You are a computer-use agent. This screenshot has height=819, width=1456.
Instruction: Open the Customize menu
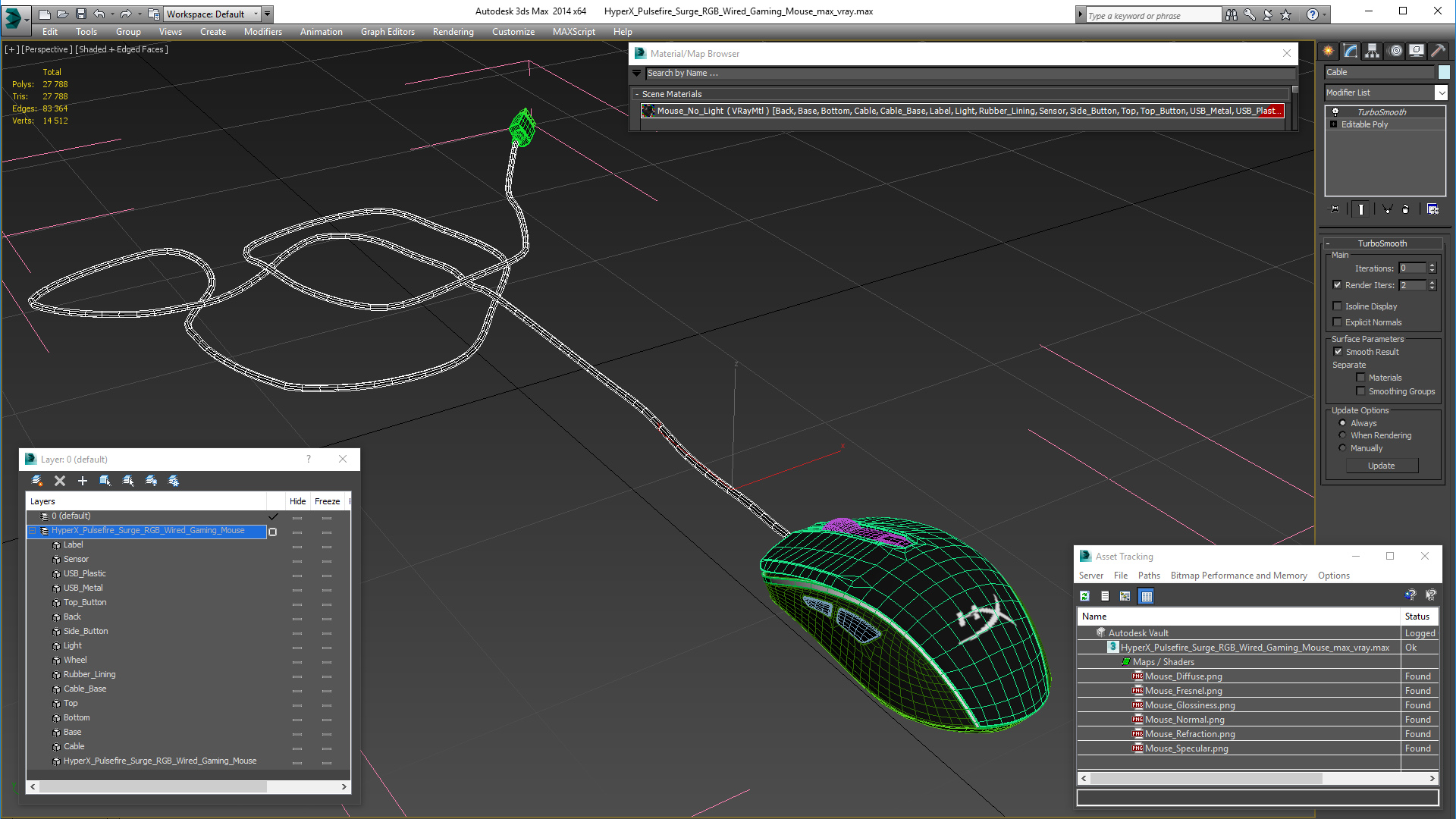coord(513,32)
